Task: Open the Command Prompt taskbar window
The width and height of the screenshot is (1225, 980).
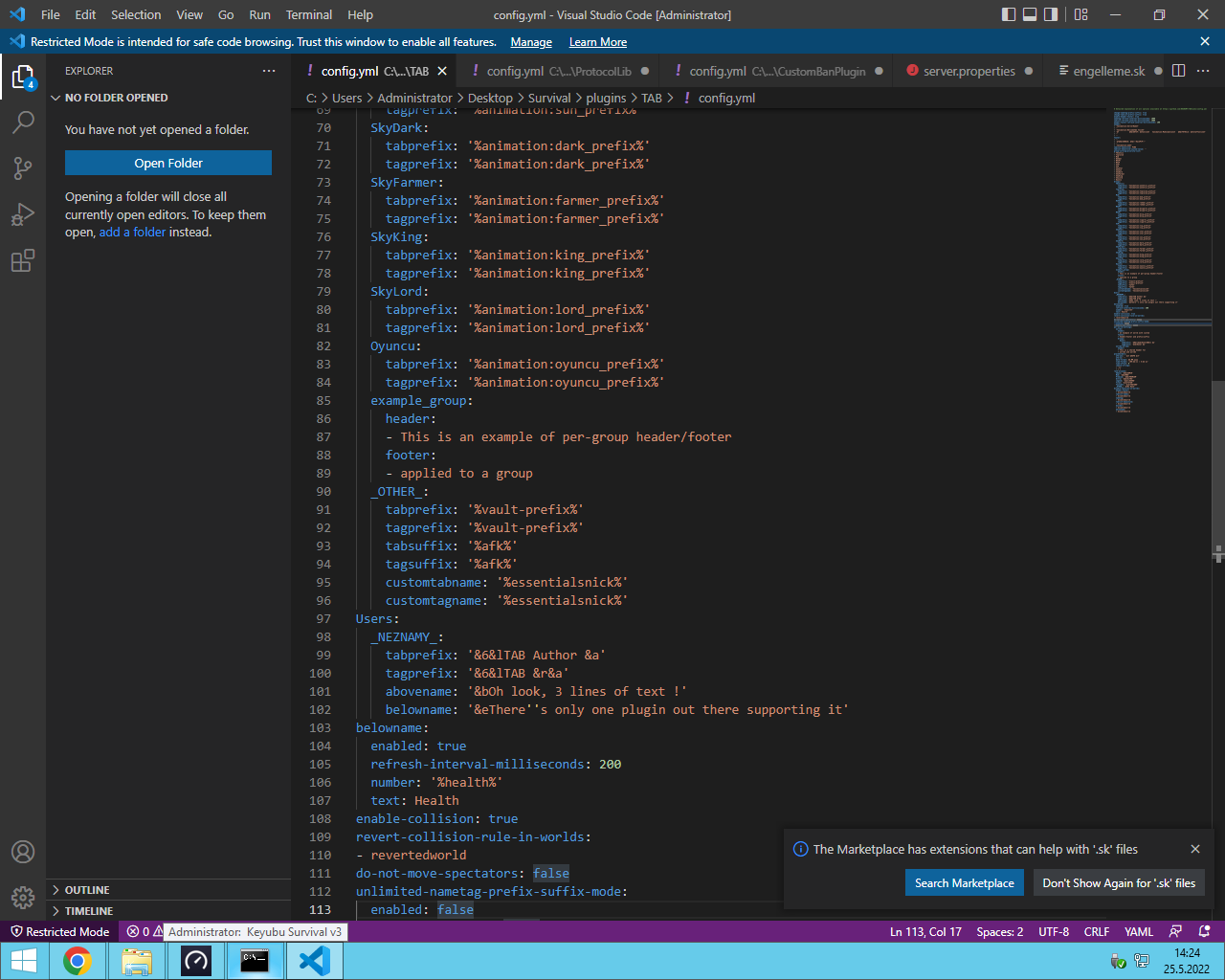Action: [x=255, y=961]
